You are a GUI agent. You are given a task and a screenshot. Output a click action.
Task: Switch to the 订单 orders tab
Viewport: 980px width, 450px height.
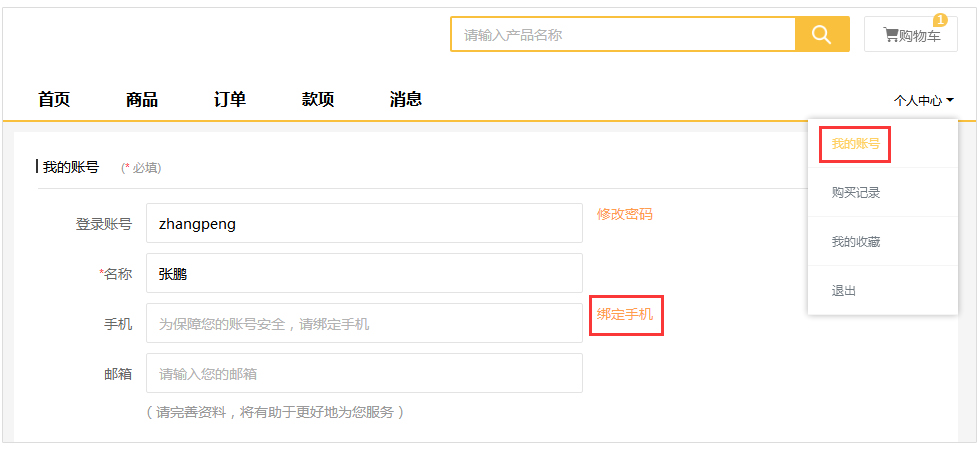click(230, 99)
